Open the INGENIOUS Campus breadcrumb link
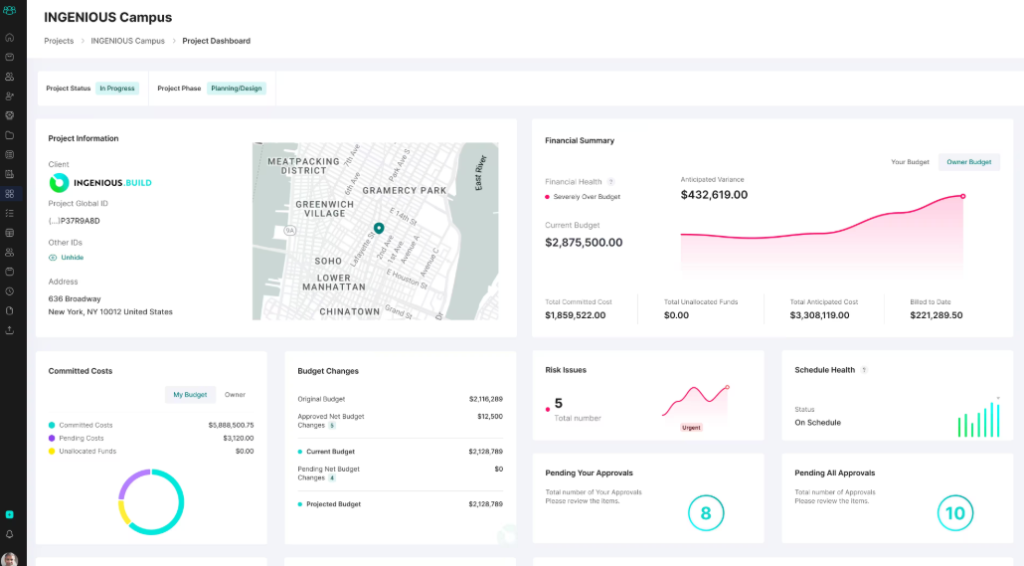The height and width of the screenshot is (566, 1024). (128, 41)
